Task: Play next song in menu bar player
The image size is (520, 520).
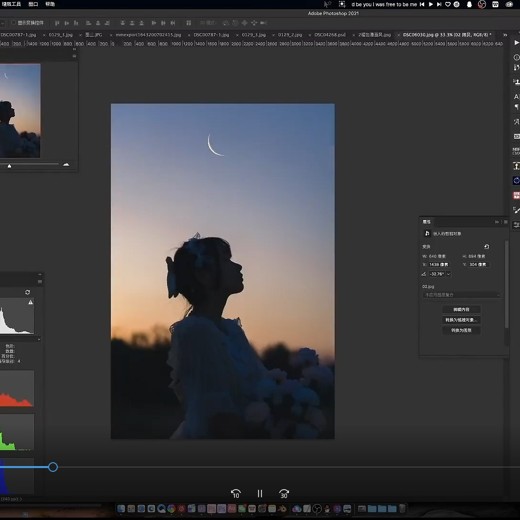Action: pyautogui.click(x=439, y=4)
